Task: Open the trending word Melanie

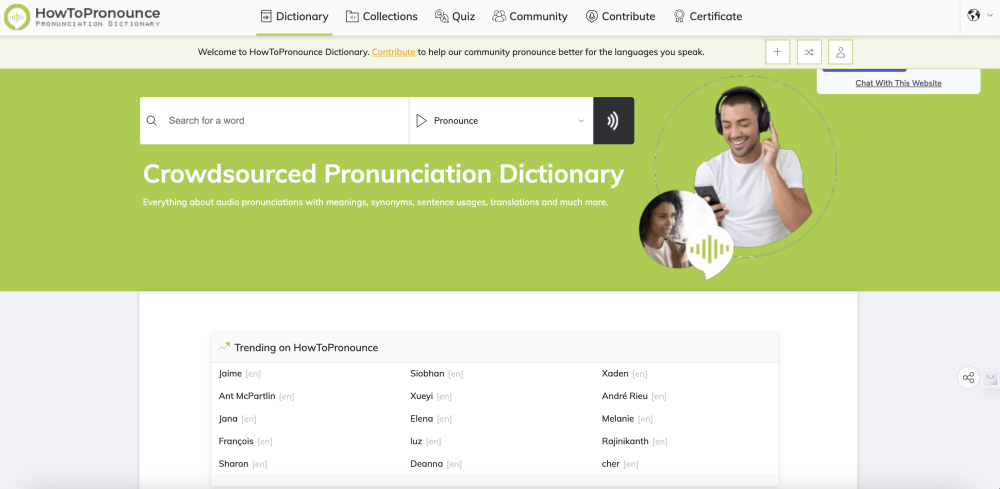Action: [x=618, y=419]
